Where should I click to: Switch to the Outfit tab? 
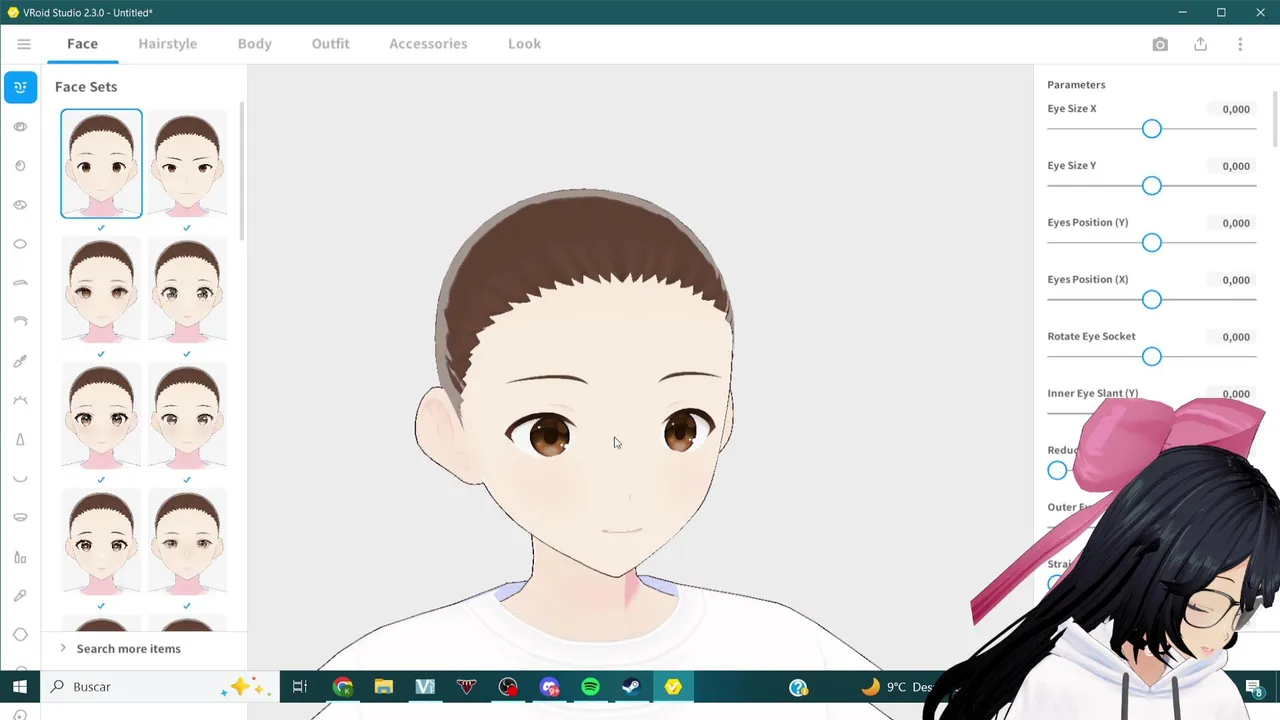[x=330, y=44]
